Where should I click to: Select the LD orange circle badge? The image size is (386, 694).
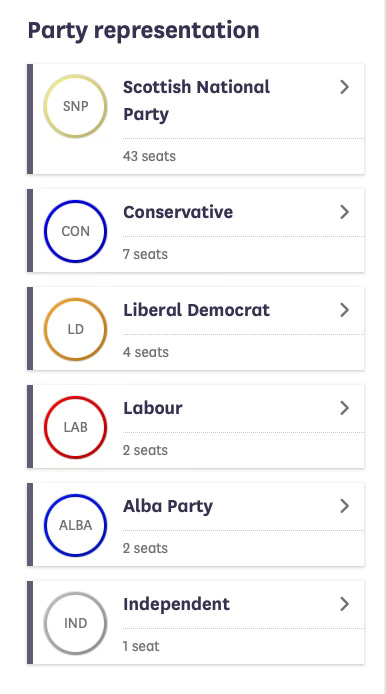(x=75, y=329)
